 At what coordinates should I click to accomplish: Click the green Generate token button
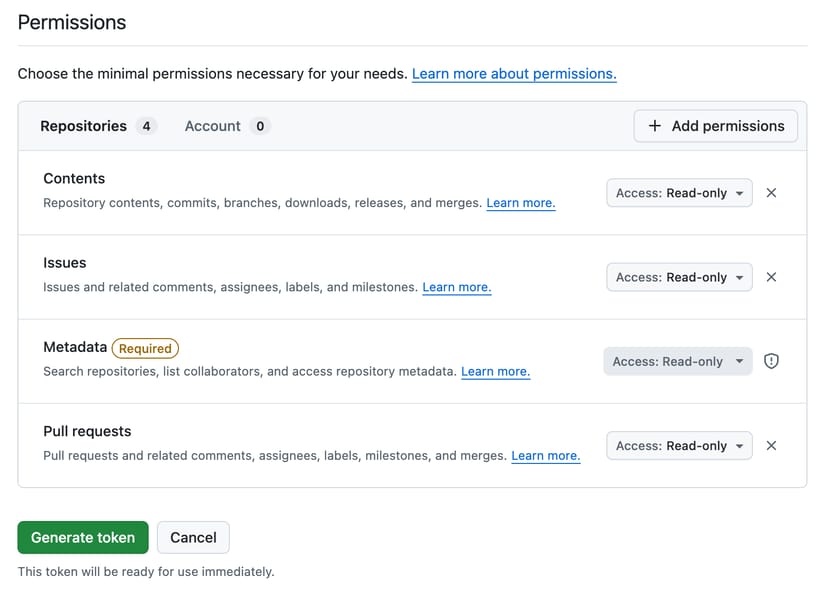tap(83, 537)
